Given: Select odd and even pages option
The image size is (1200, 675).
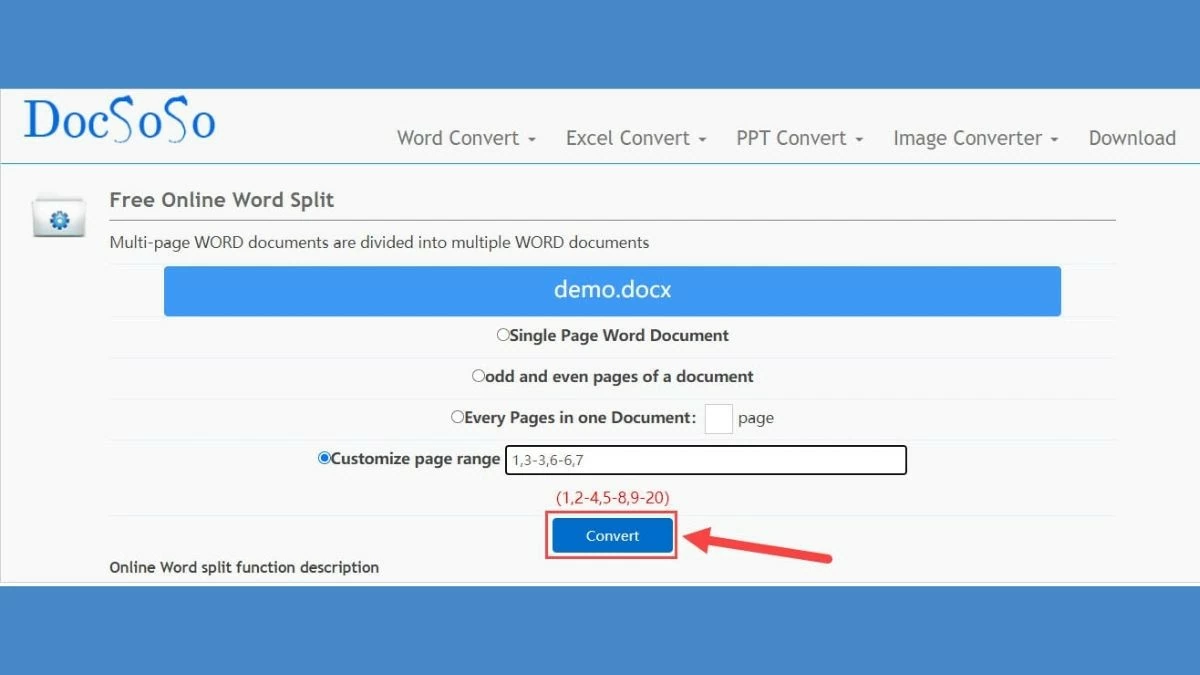Looking at the screenshot, I should (x=478, y=376).
